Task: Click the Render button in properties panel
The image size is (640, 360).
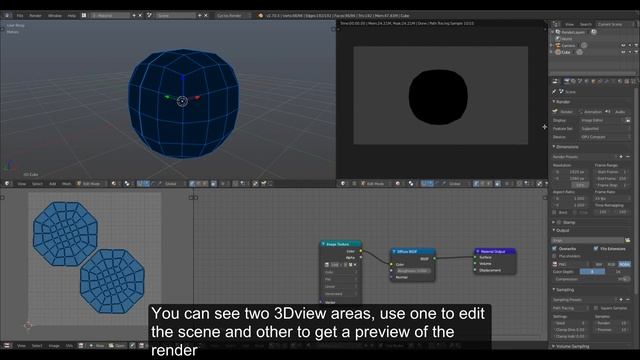Action: 563,112
